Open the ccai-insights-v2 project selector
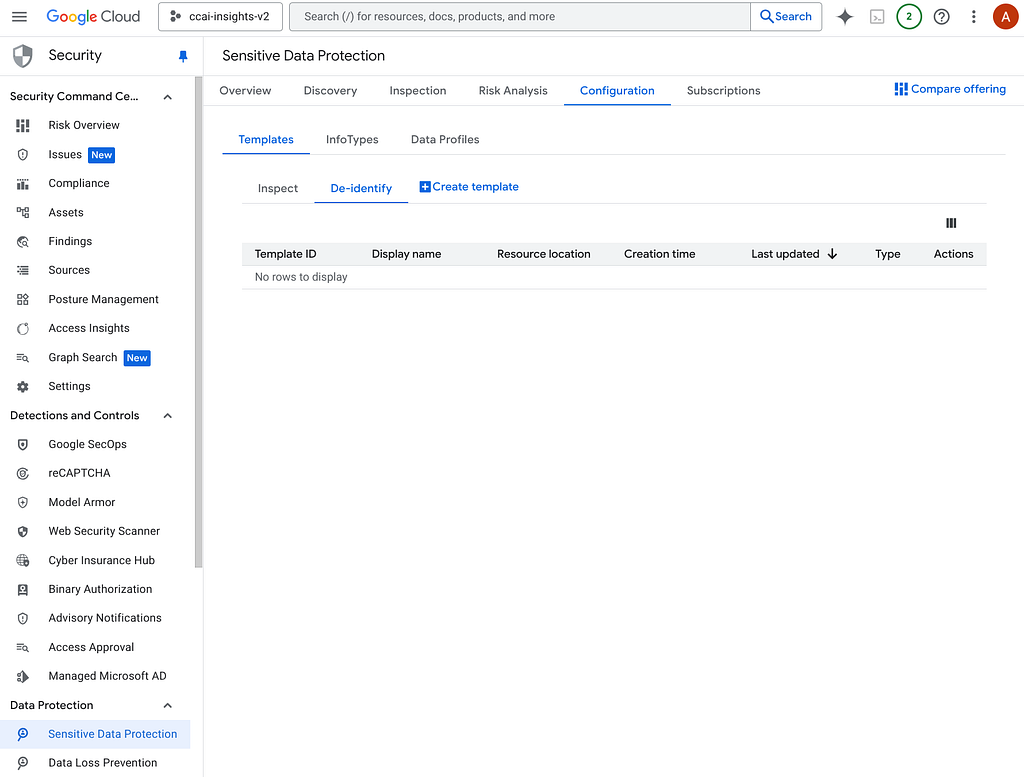Viewport: 1024px width, 777px height. (x=220, y=16)
